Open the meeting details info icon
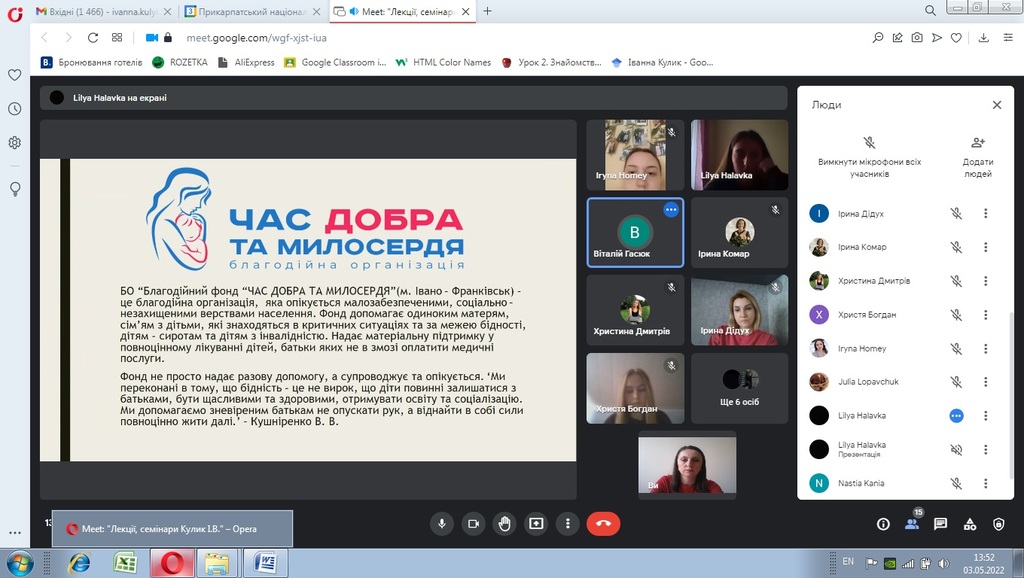Image resolution: width=1024 pixels, height=578 pixels. pyautogui.click(x=883, y=524)
